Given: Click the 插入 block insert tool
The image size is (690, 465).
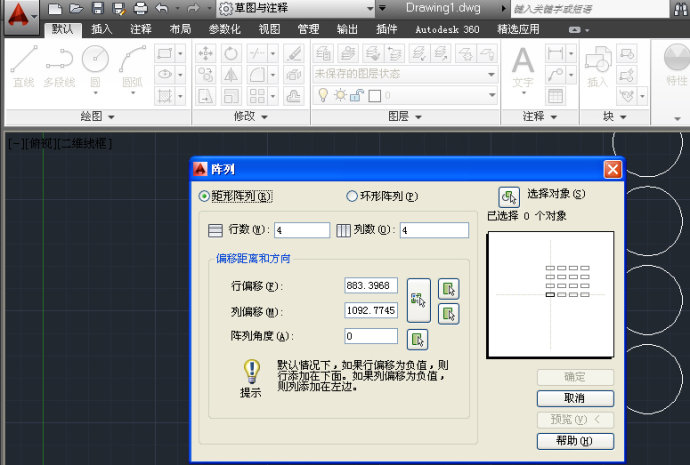Looking at the screenshot, I should [598, 66].
